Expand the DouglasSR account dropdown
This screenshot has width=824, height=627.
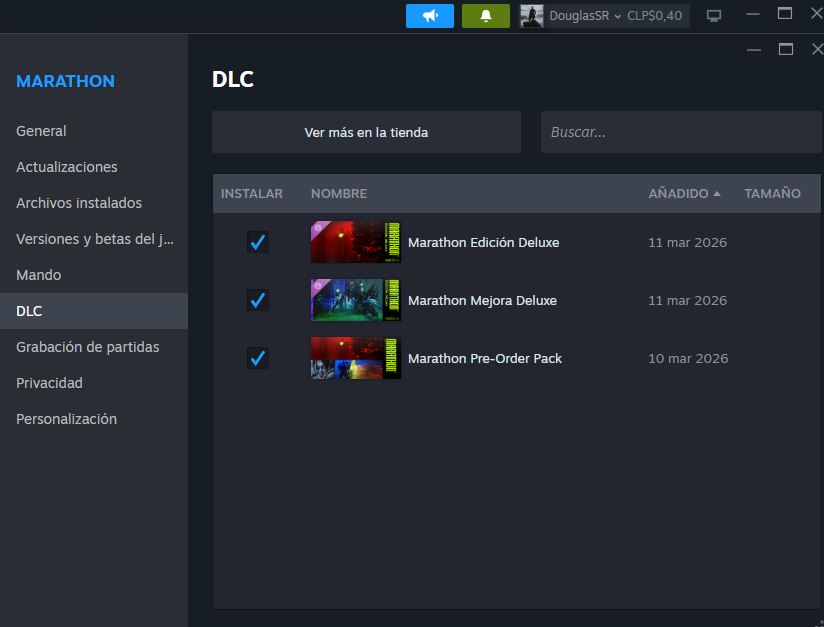coord(617,16)
